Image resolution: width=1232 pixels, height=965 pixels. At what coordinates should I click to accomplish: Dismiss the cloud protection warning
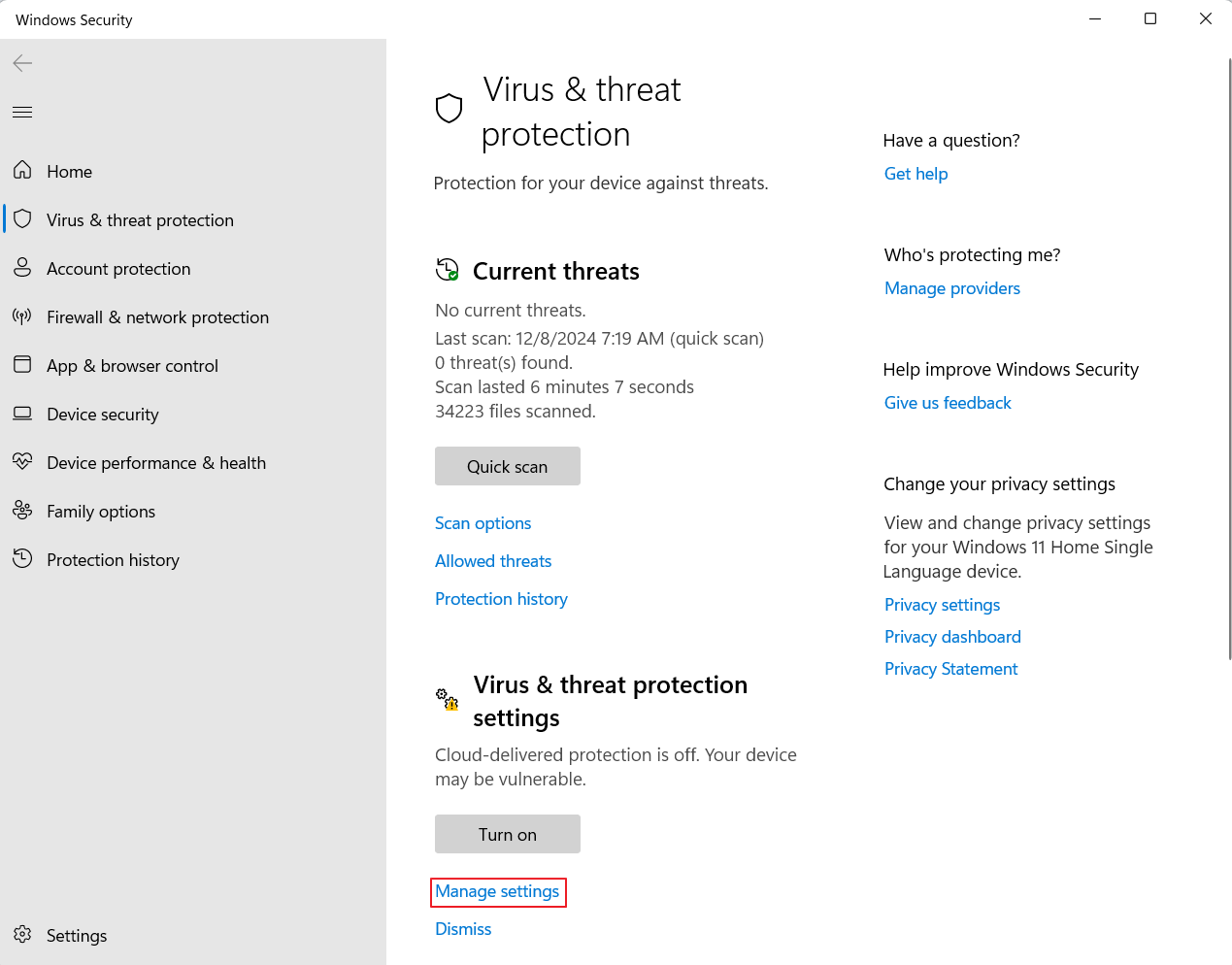pyautogui.click(x=463, y=929)
